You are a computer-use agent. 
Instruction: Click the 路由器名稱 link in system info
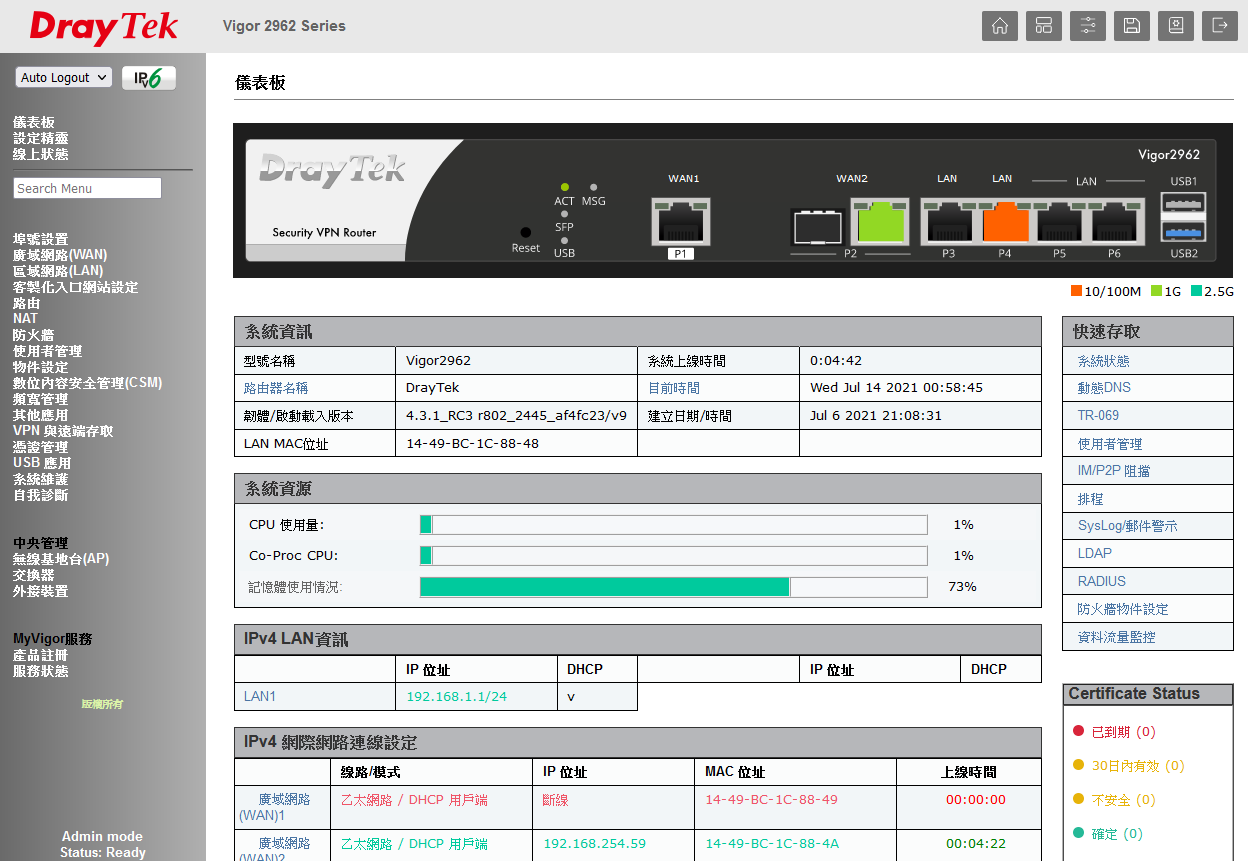tap(276, 388)
